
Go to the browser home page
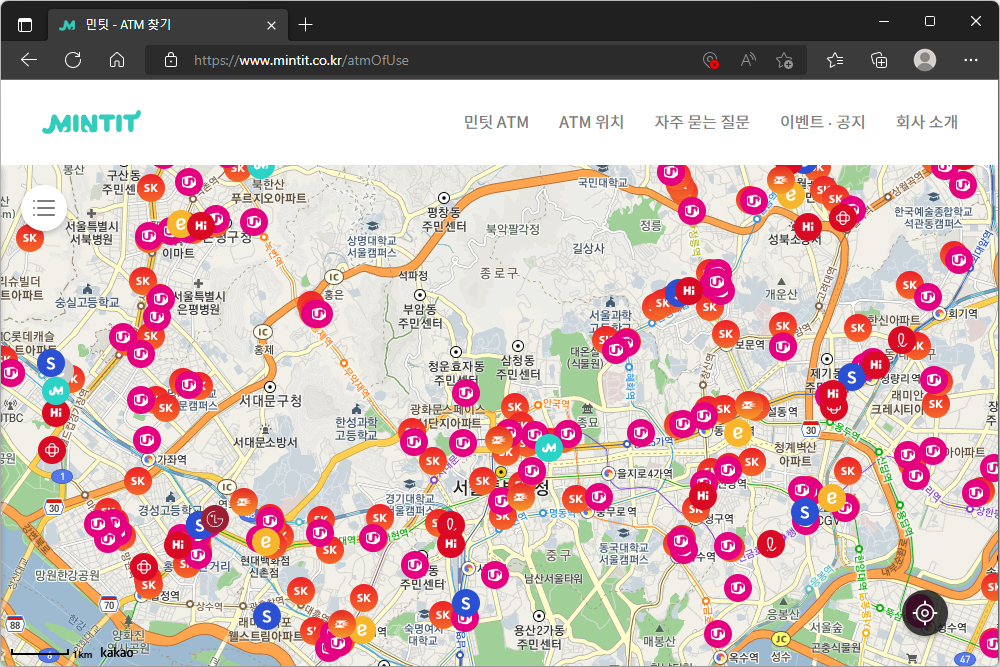point(117,60)
